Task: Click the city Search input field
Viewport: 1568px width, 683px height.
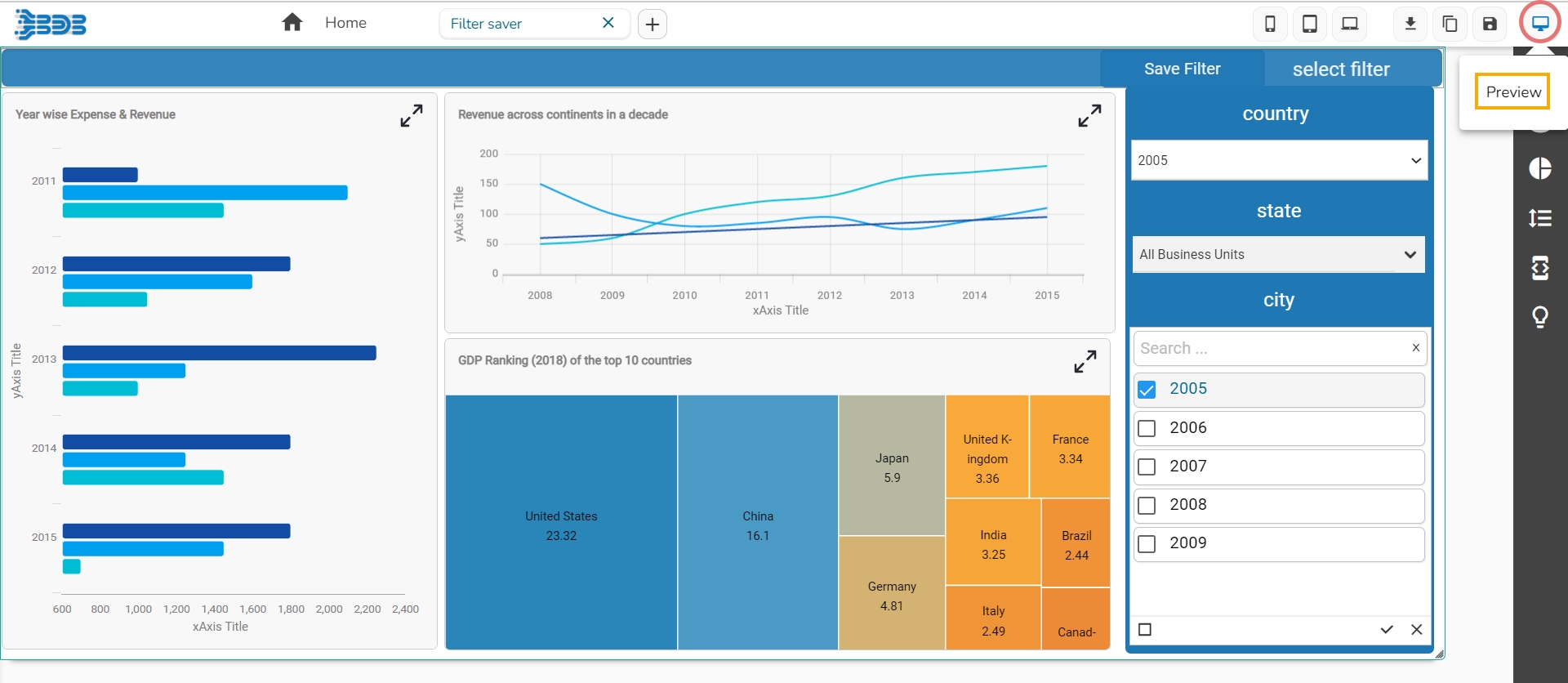Action: pos(1270,349)
